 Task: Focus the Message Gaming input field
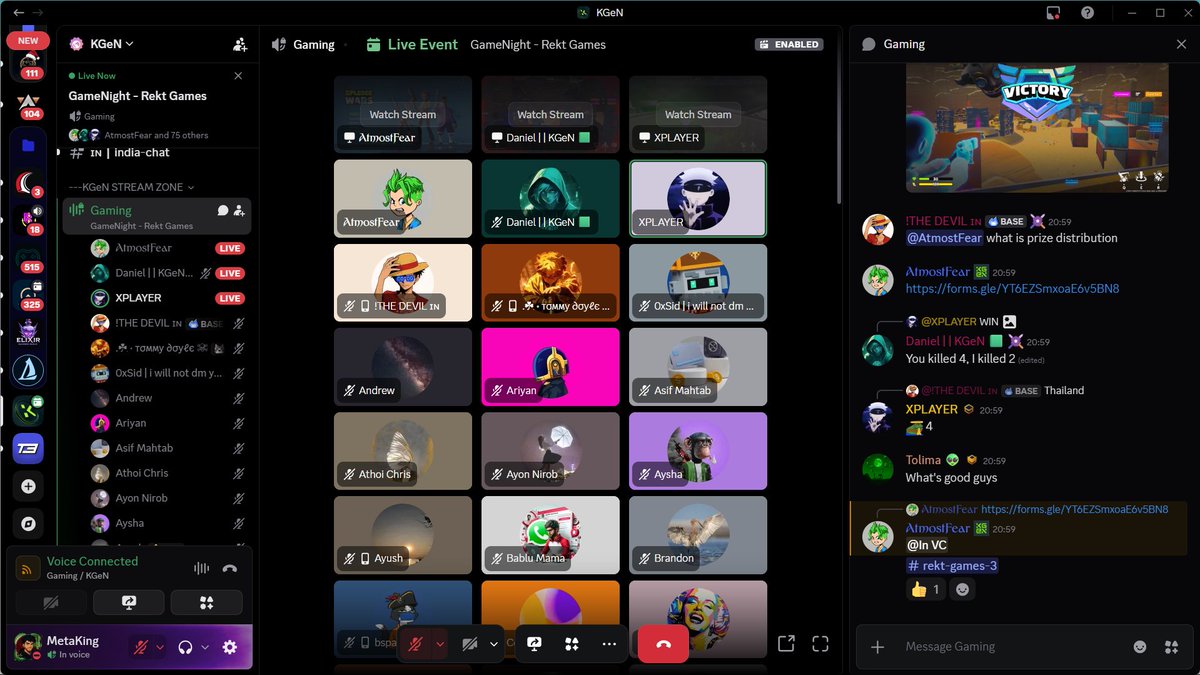click(1008, 647)
